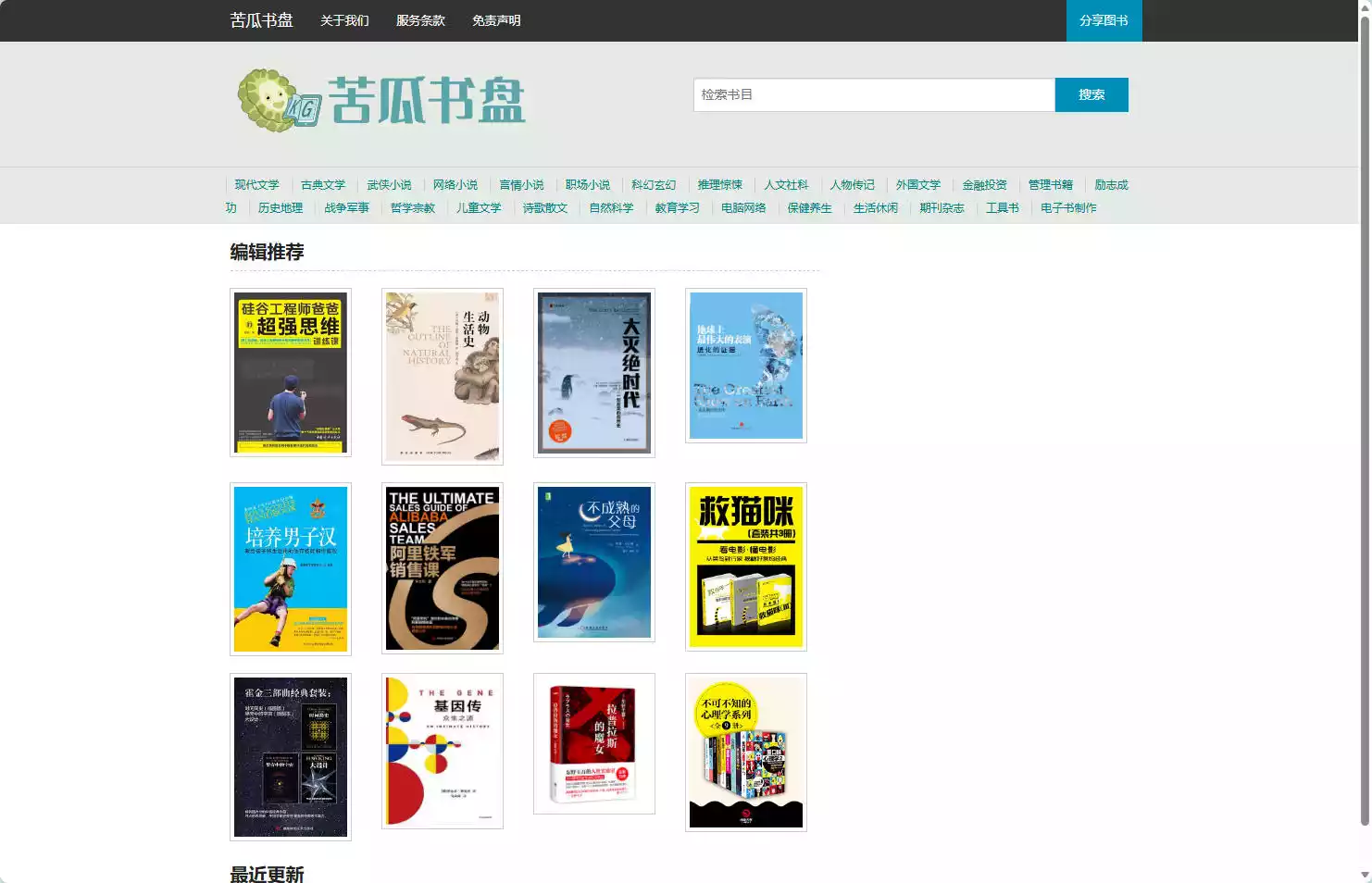Open the 言情小说 category

pos(521,185)
